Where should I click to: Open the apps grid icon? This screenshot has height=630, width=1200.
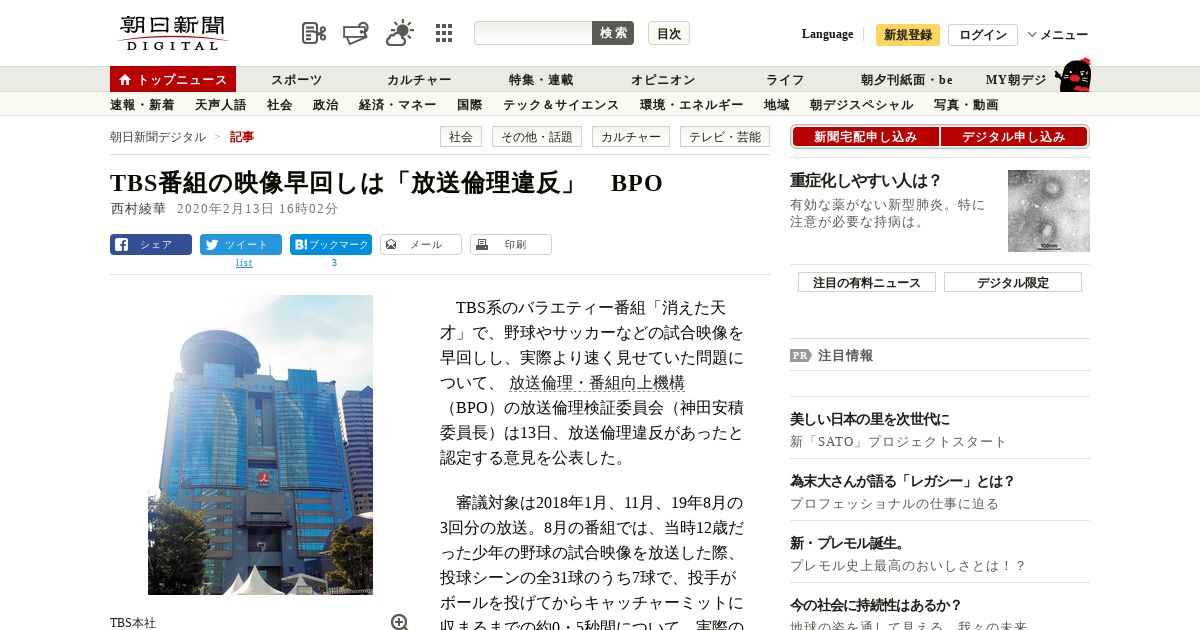444,33
